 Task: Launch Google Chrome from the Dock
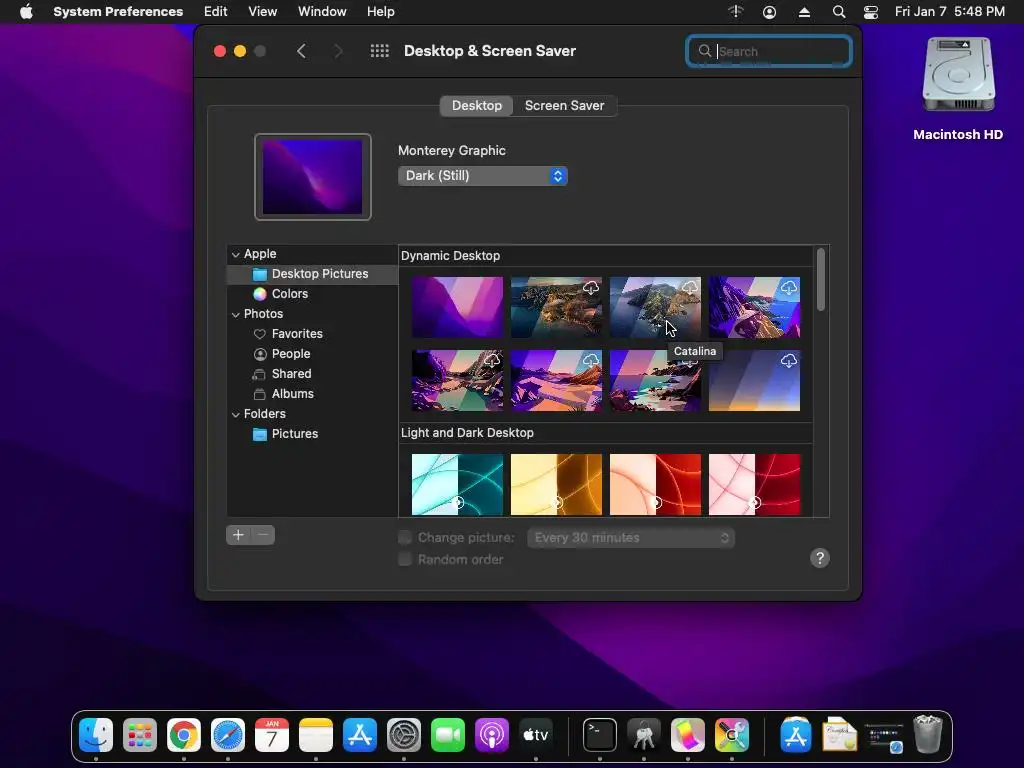pos(184,735)
